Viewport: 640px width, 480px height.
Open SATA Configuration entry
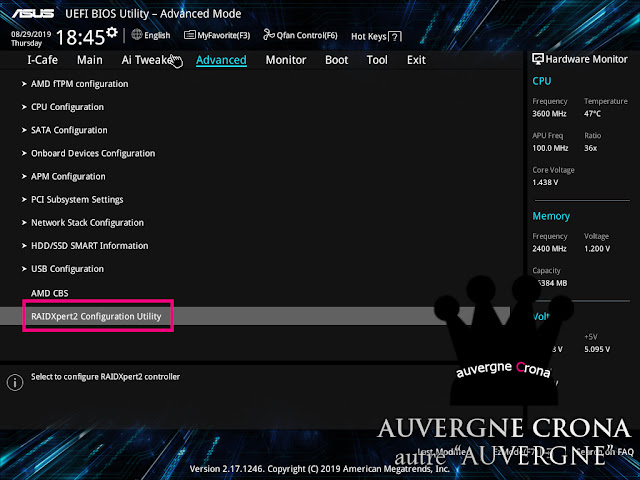pos(69,130)
